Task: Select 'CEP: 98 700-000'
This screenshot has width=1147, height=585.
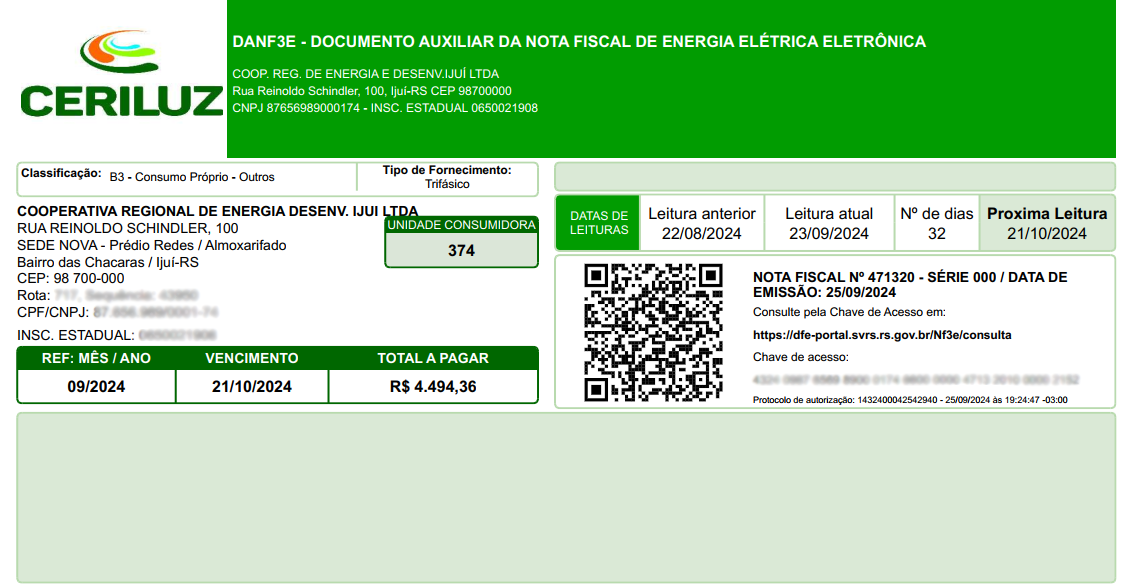Action: coord(71,279)
